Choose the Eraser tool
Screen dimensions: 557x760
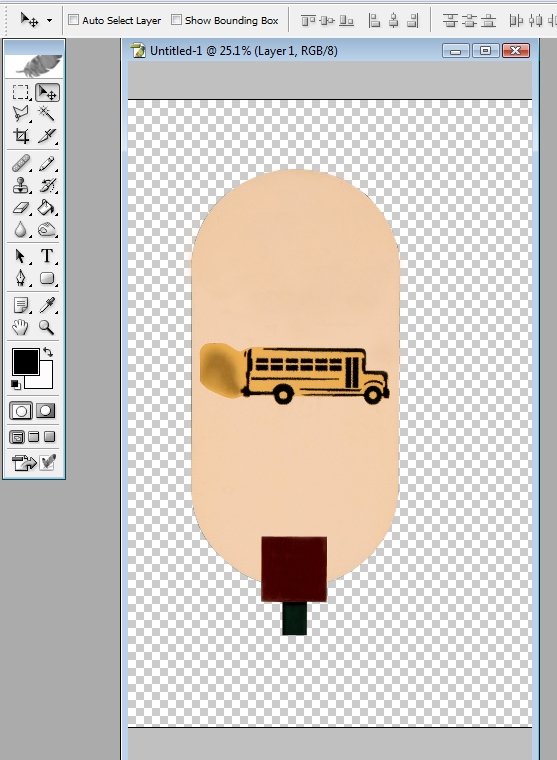(20, 207)
